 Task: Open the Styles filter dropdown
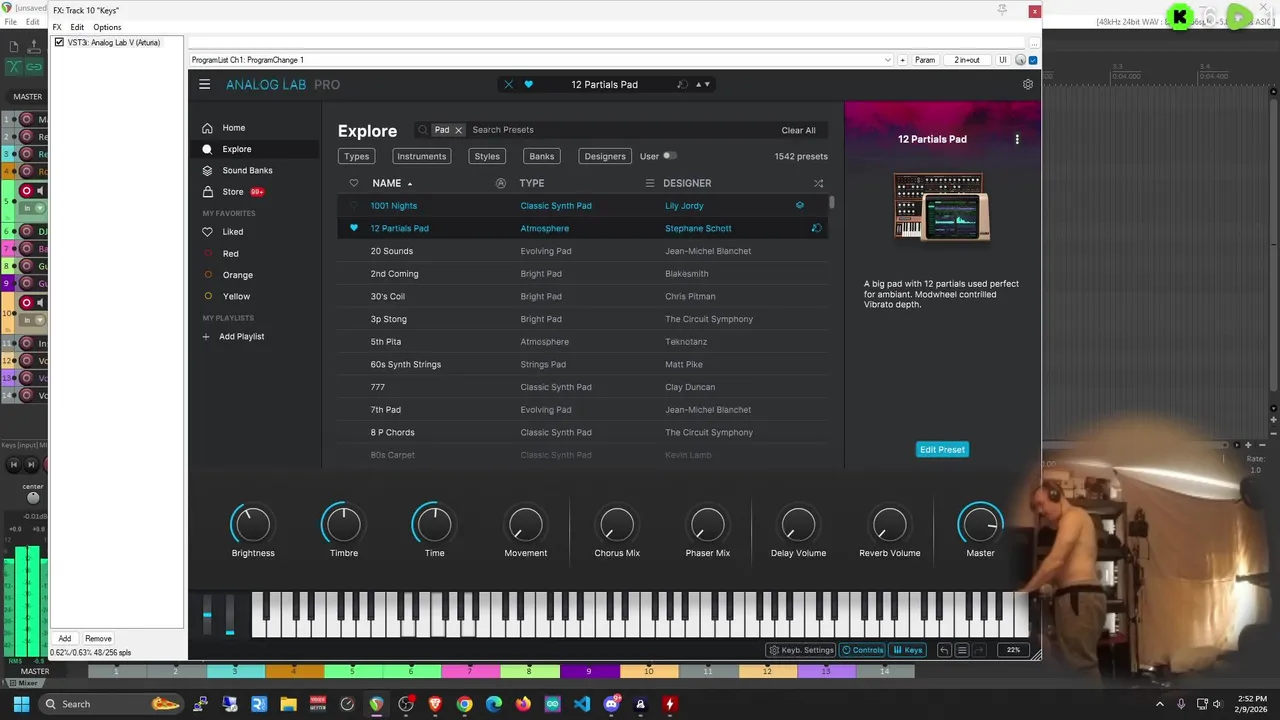click(x=487, y=156)
